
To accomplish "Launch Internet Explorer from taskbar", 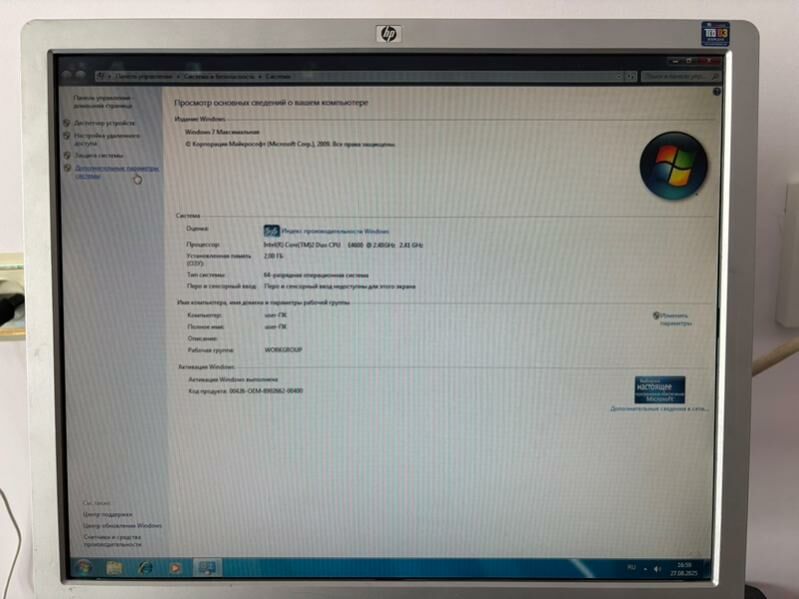I will (x=145, y=567).
